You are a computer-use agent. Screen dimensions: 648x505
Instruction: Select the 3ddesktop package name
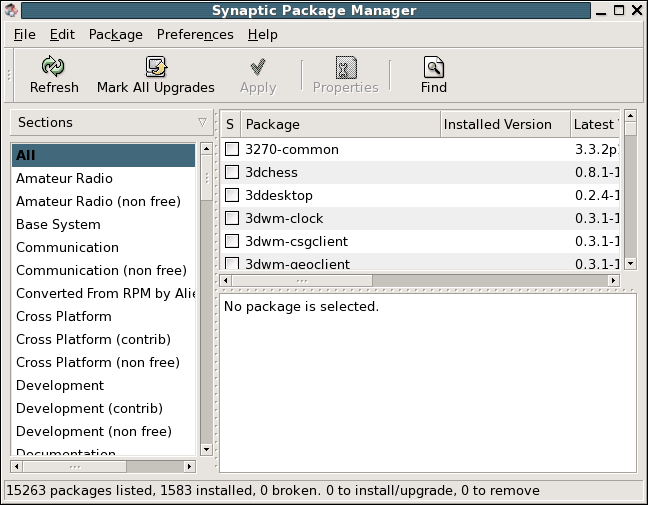click(279, 195)
